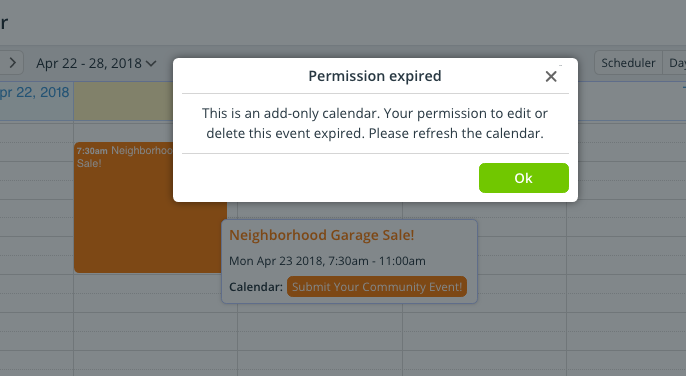Click the Calendar: label in the event popup
Viewport: 686px width, 376px height.
(x=256, y=287)
